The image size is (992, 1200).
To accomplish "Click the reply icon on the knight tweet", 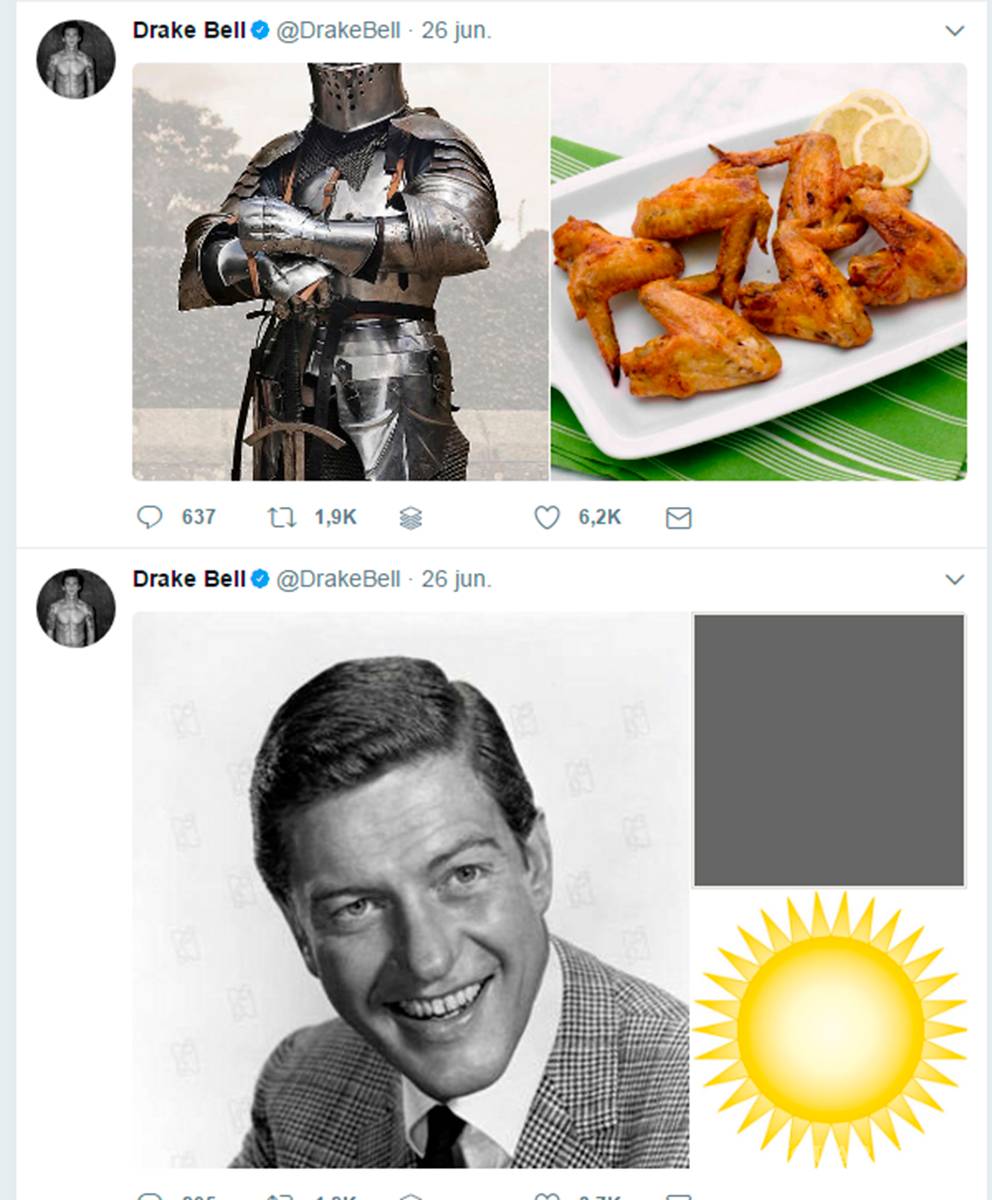I will pyautogui.click(x=150, y=517).
